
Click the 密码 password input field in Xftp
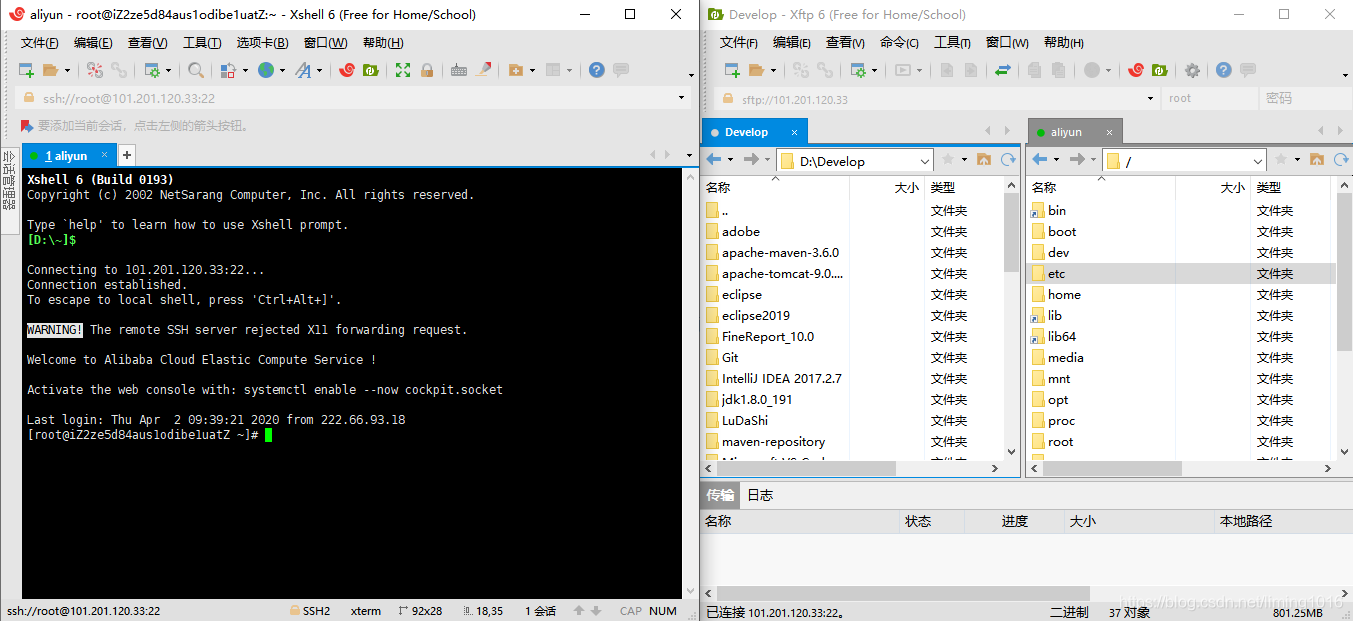coord(1300,99)
